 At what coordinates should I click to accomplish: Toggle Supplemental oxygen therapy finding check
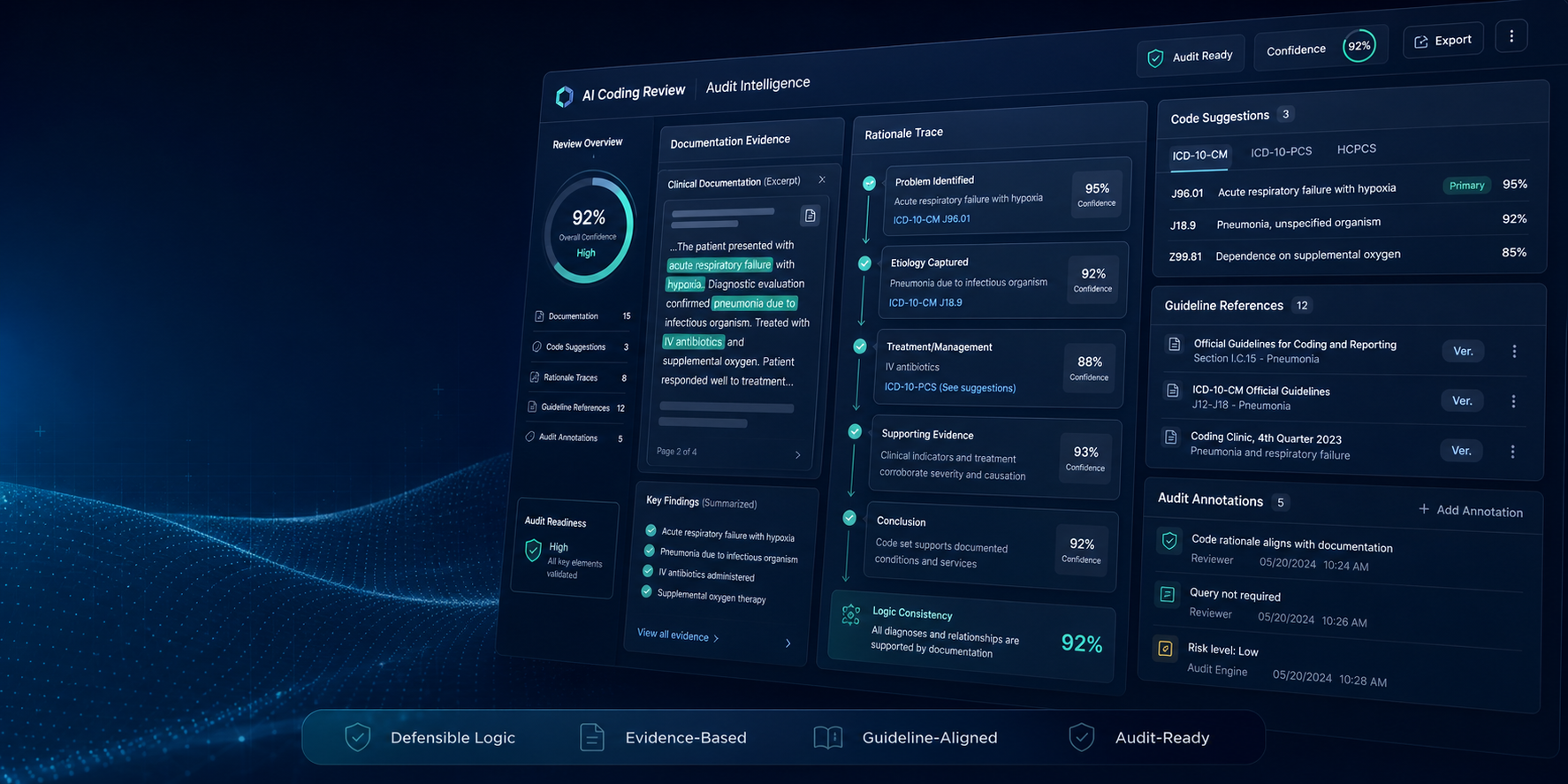point(646,591)
